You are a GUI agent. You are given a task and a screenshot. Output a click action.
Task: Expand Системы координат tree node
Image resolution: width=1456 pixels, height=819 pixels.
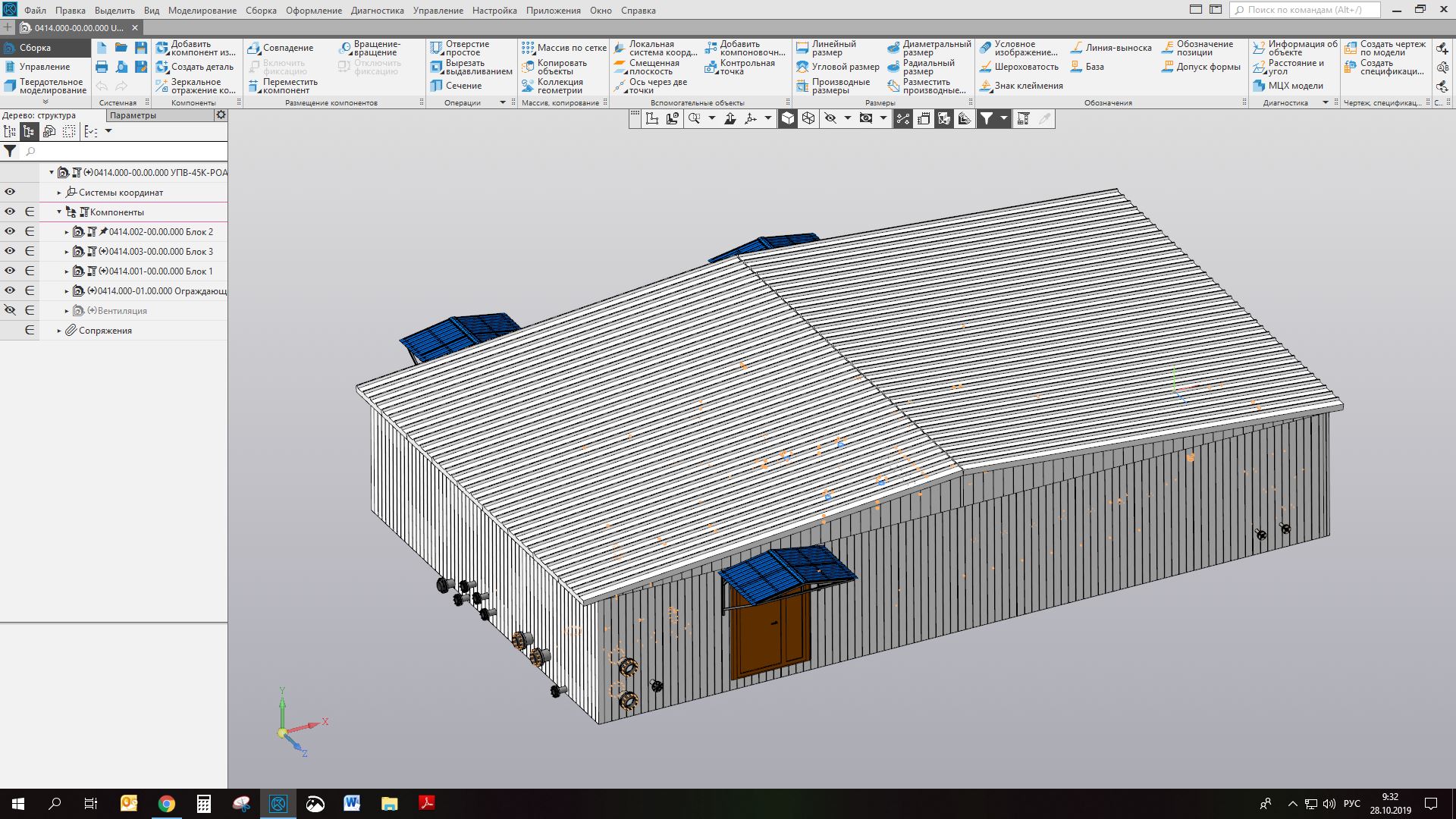(59, 193)
